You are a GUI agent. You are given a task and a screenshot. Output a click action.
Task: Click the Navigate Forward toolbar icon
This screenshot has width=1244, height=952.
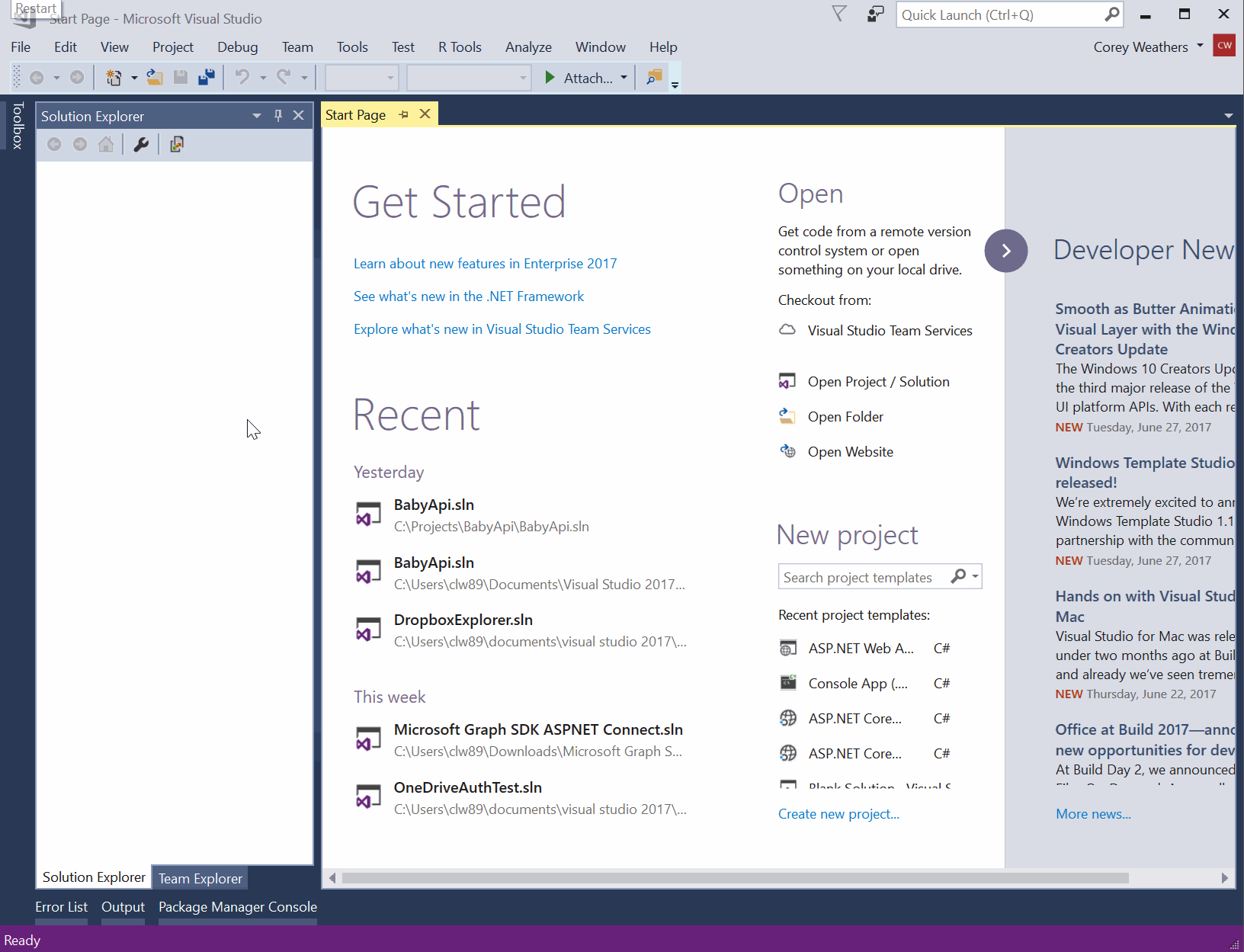coord(77,77)
